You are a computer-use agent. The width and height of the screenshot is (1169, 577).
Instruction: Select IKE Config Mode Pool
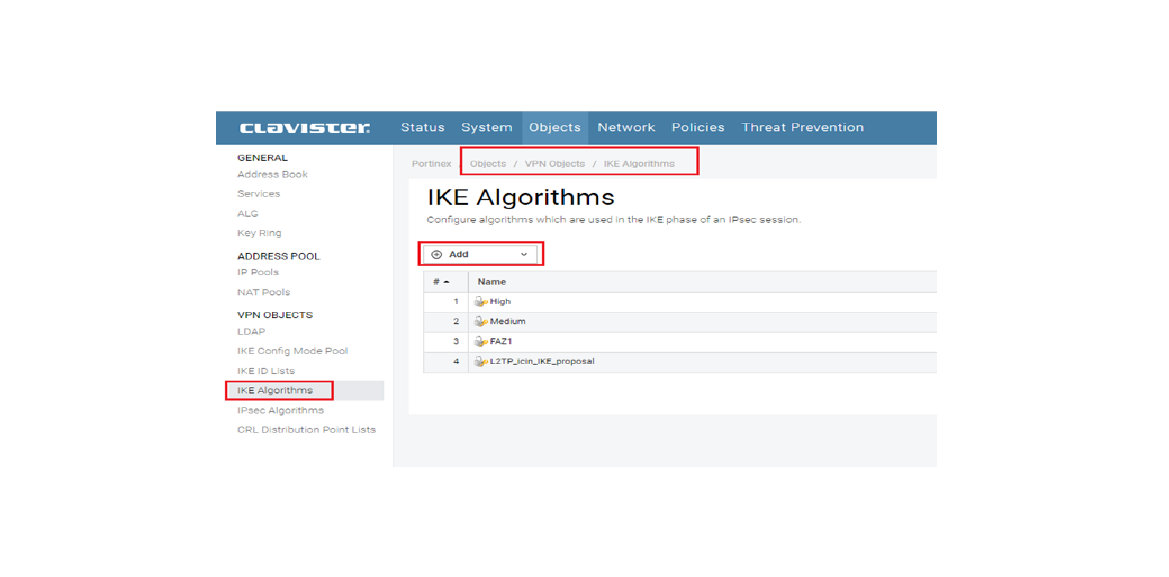tap(292, 351)
